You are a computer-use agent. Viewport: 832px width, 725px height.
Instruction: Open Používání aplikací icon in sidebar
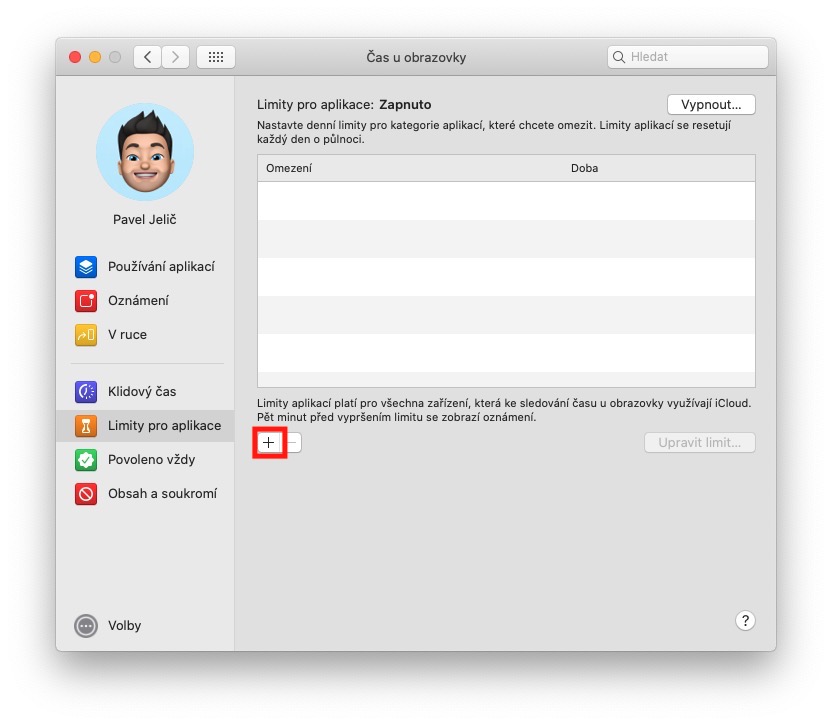tap(86, 266)
